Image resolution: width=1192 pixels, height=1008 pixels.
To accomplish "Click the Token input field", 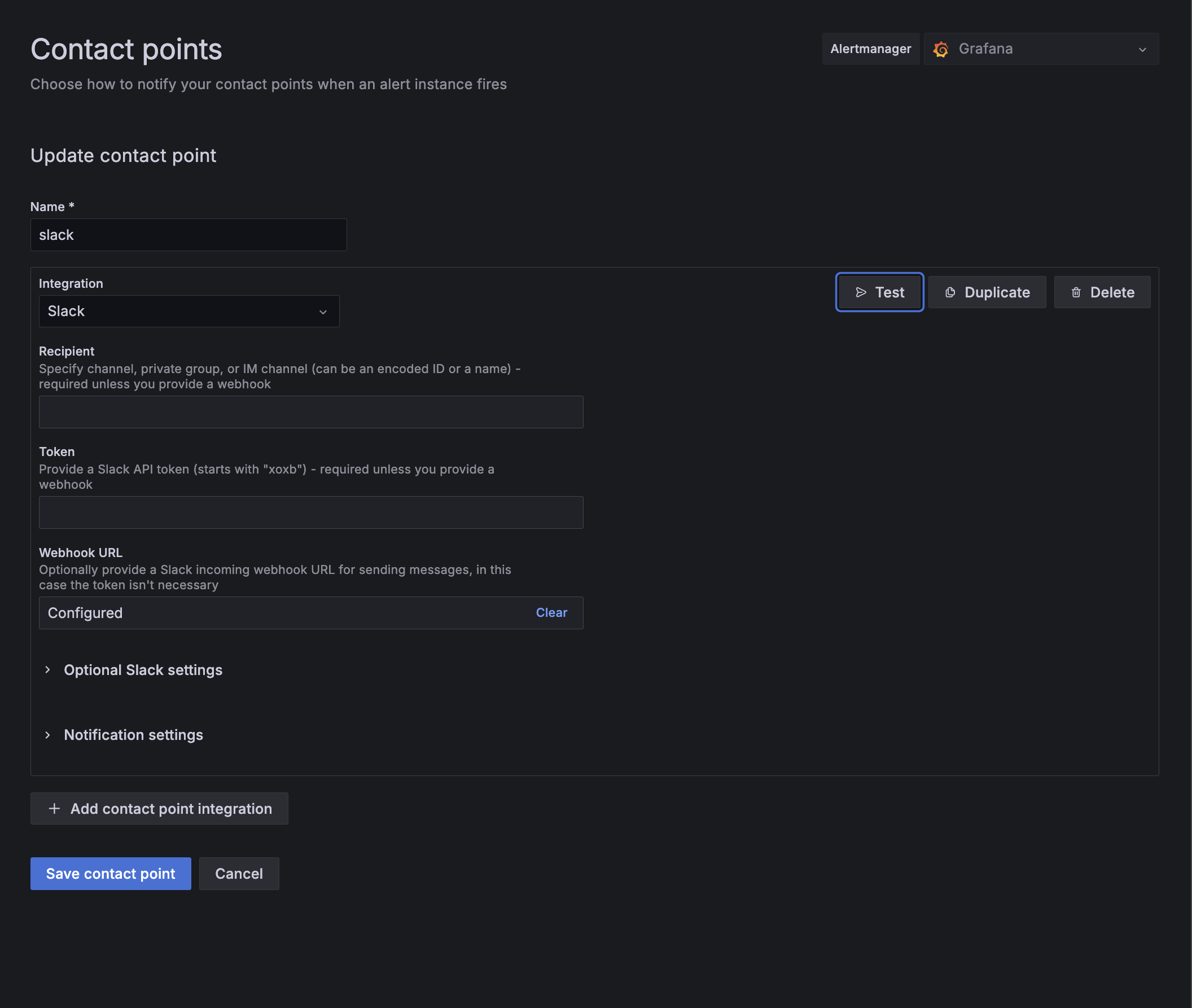I will 311,512.
